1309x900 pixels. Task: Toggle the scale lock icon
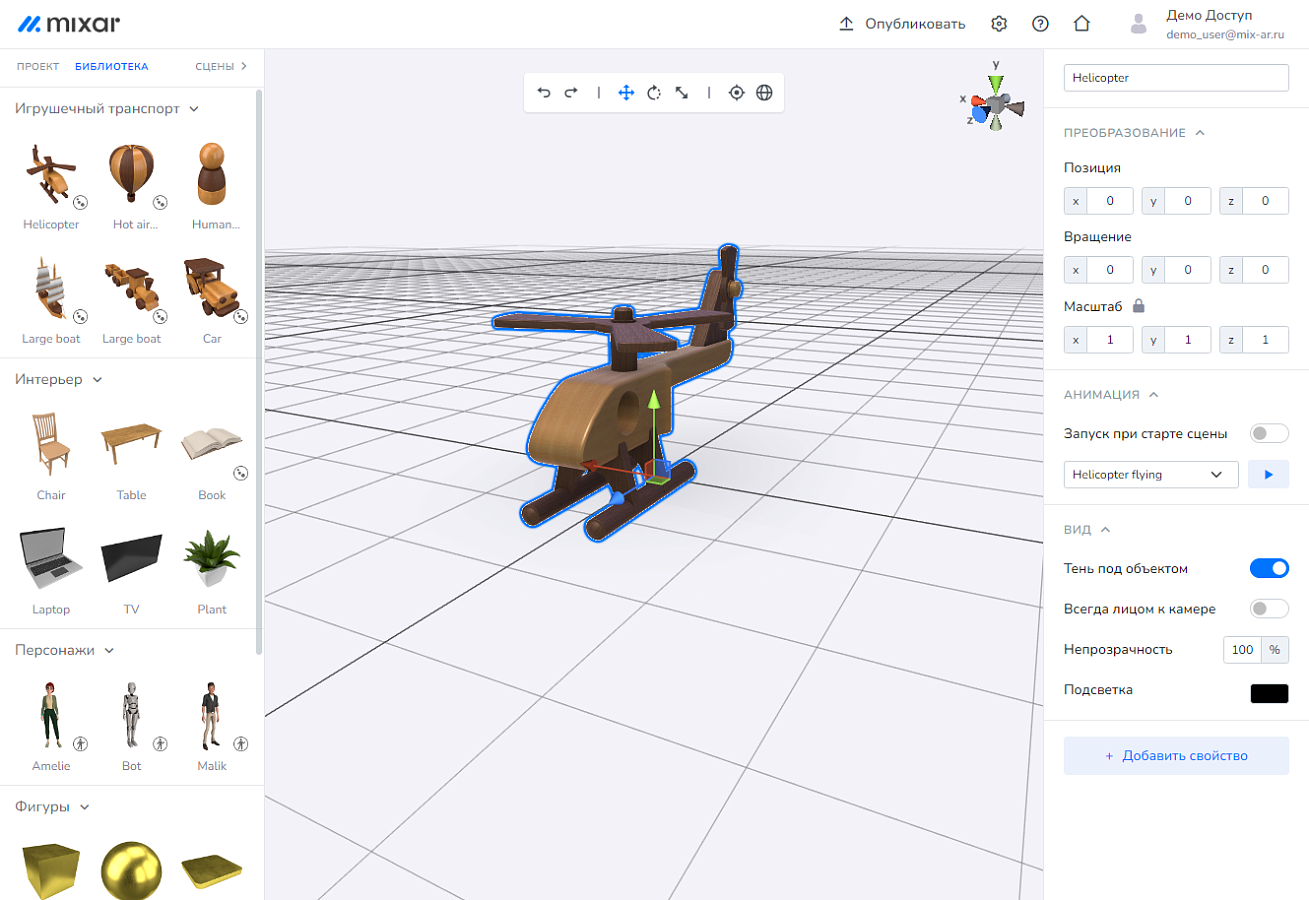(x=1138, y=306)
